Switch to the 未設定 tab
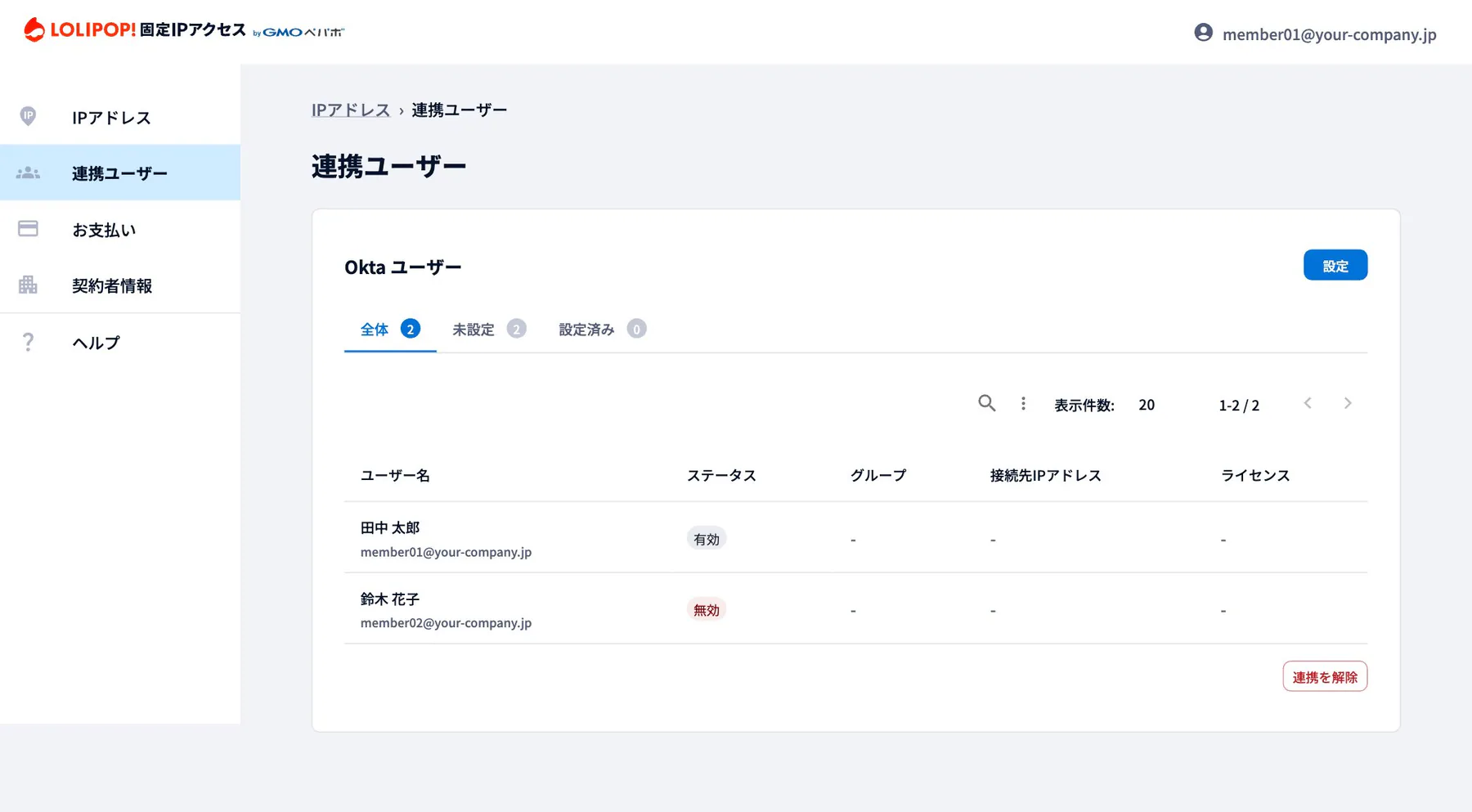1472x812 pixels. tap(488, 330)
